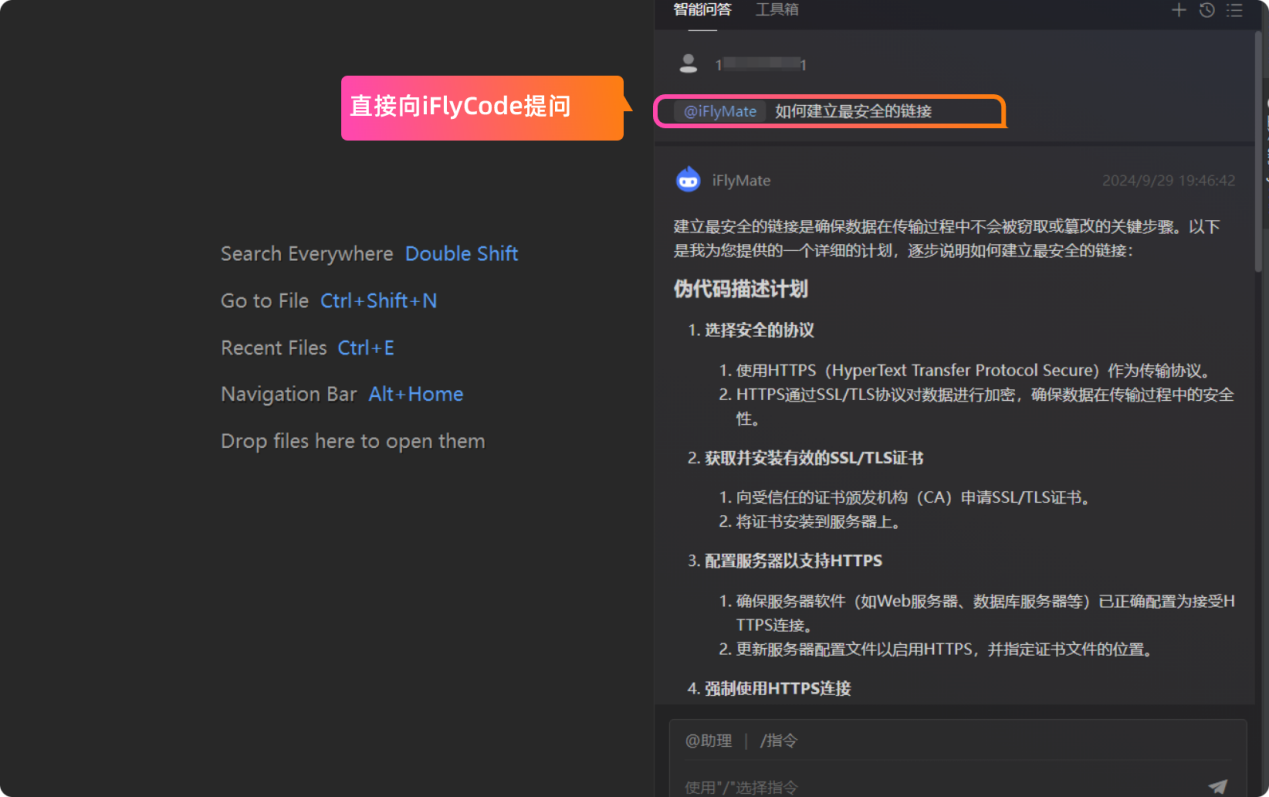
Task: Click the Ctrl+Shift+N shortcut text
Action: (379, 301)
